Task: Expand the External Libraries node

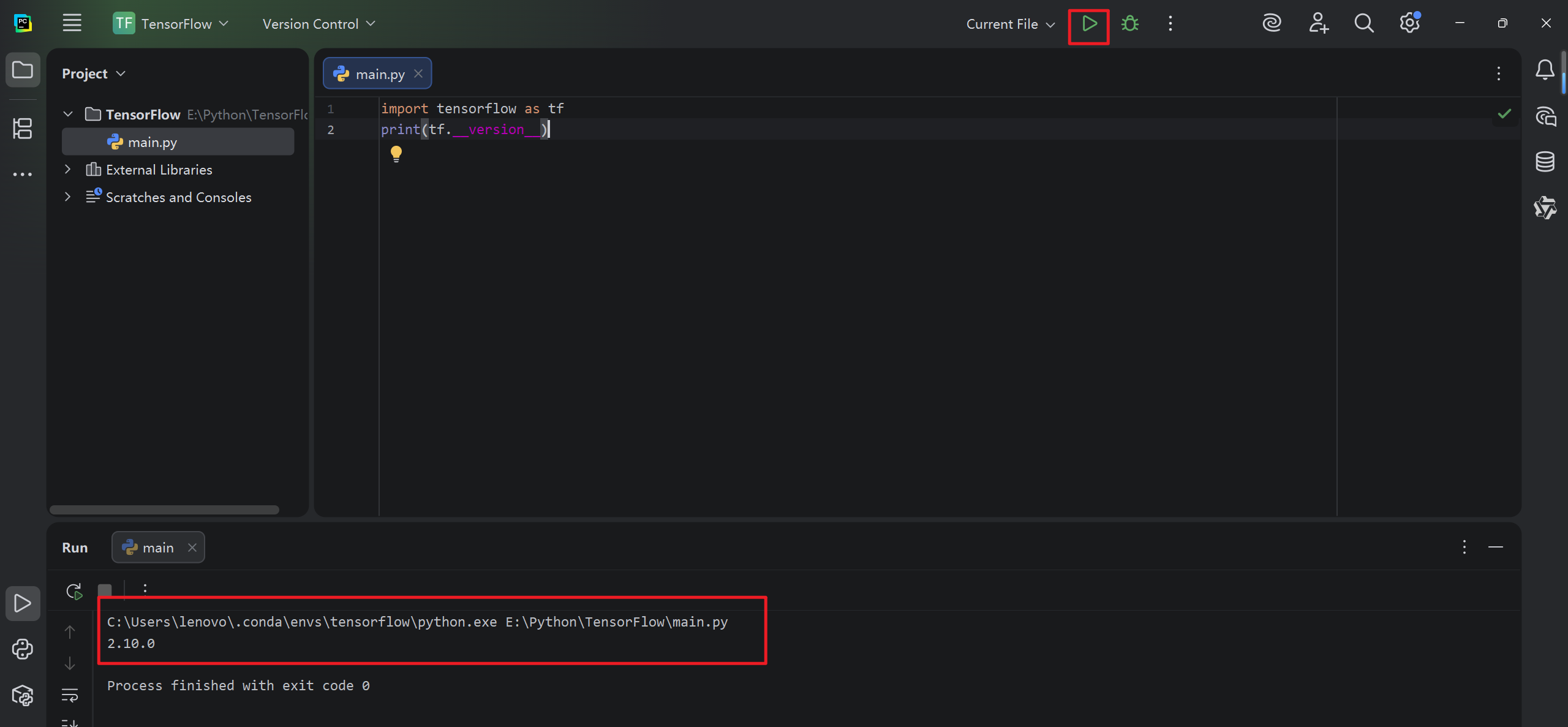Action: 68,170
